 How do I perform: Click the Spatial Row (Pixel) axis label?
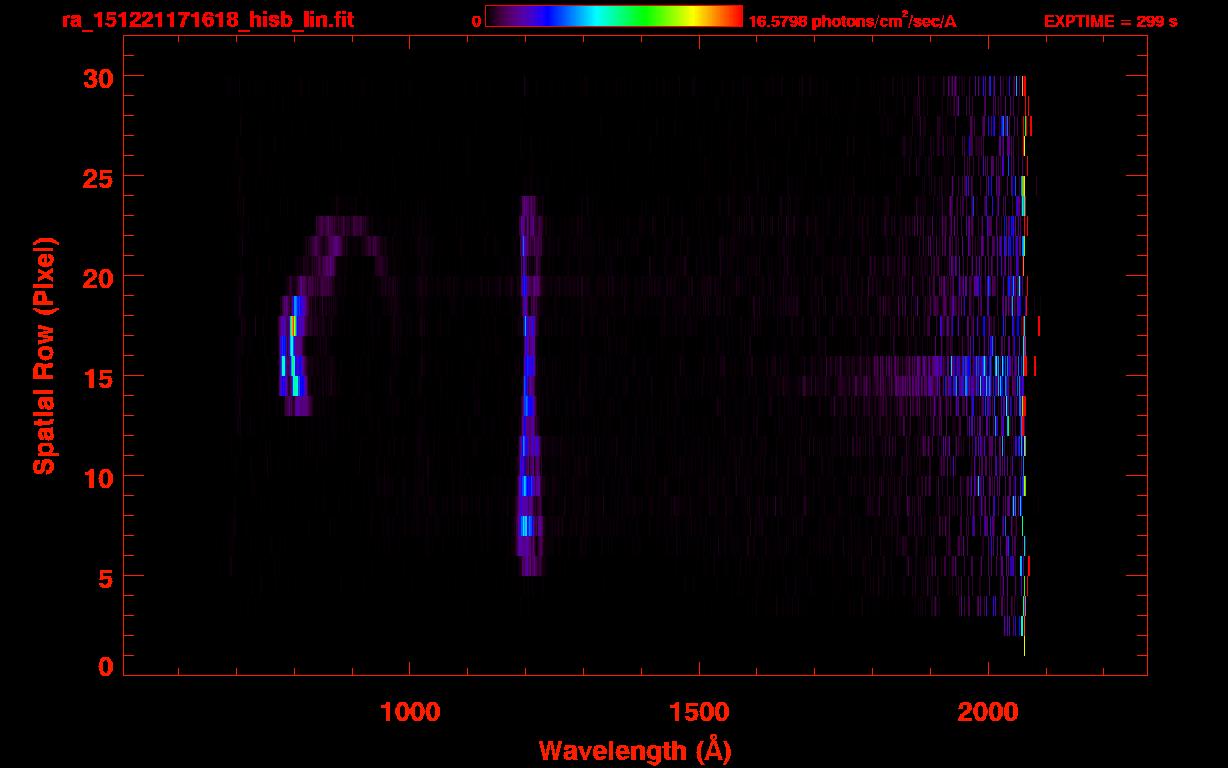[44, 356]
